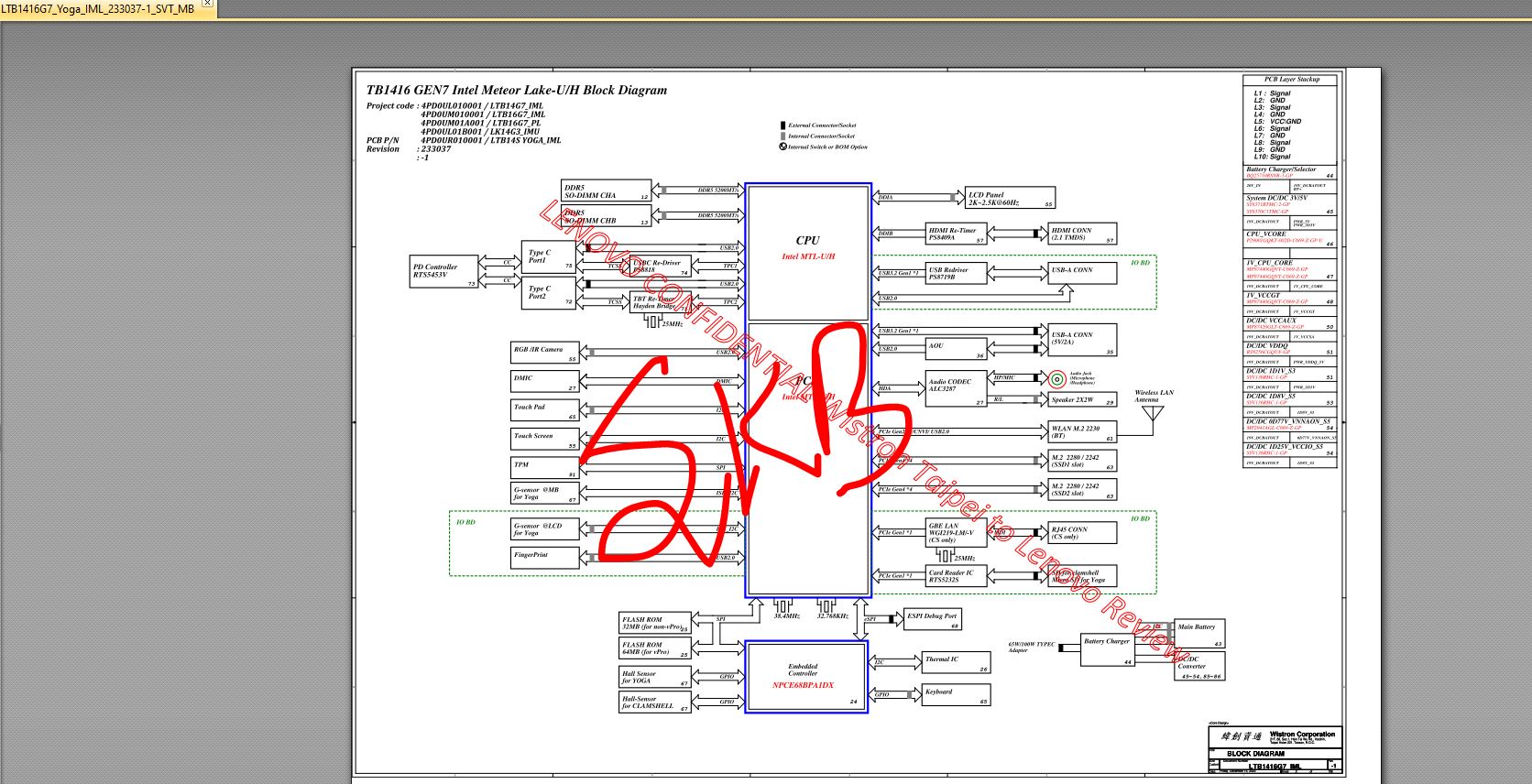
Task: Click the "HDMI CONN (2.1 TMDS)" block
Action: click(1083, 234)
